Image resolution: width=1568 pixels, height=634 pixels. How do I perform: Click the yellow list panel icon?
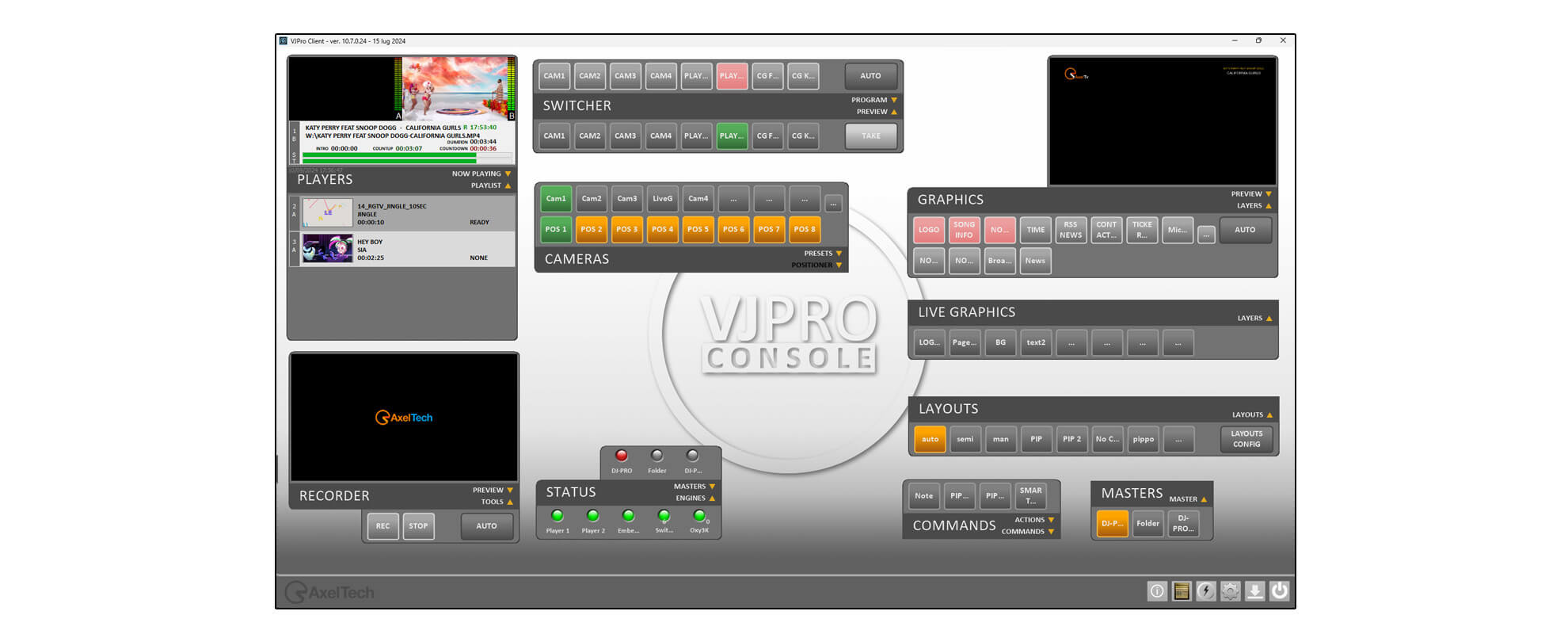(1182, 591)
